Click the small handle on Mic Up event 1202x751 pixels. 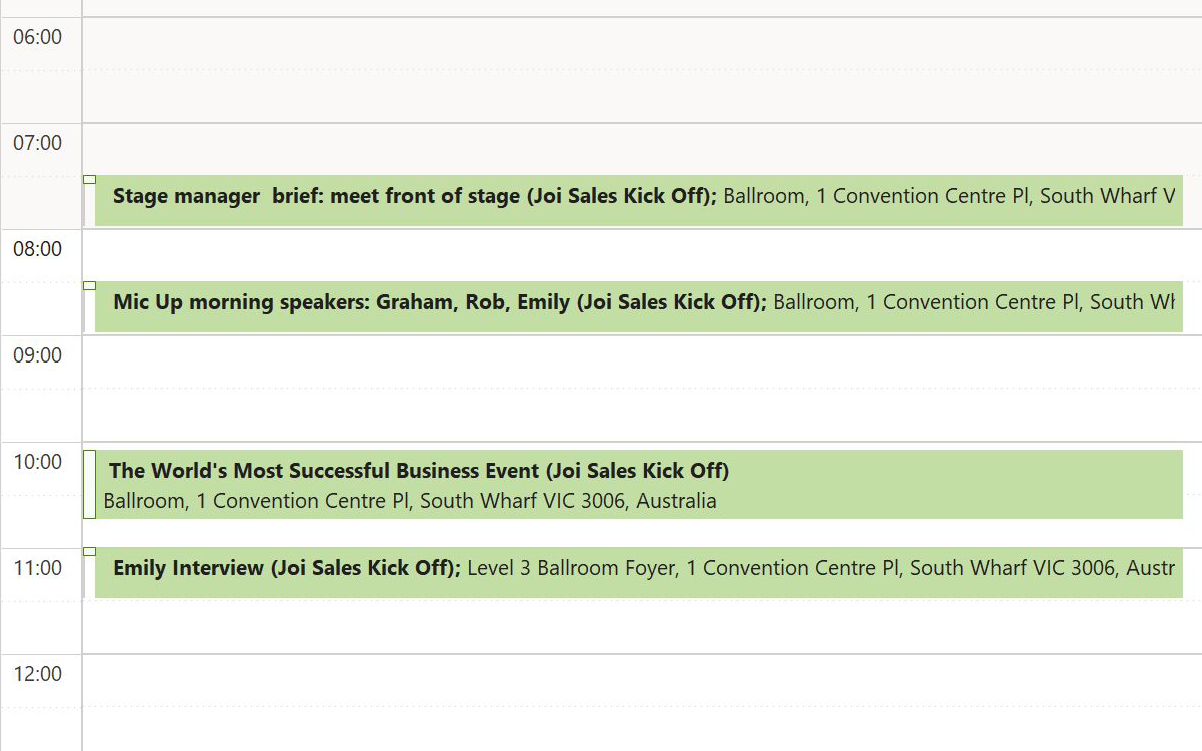click(x=90, y=286)
